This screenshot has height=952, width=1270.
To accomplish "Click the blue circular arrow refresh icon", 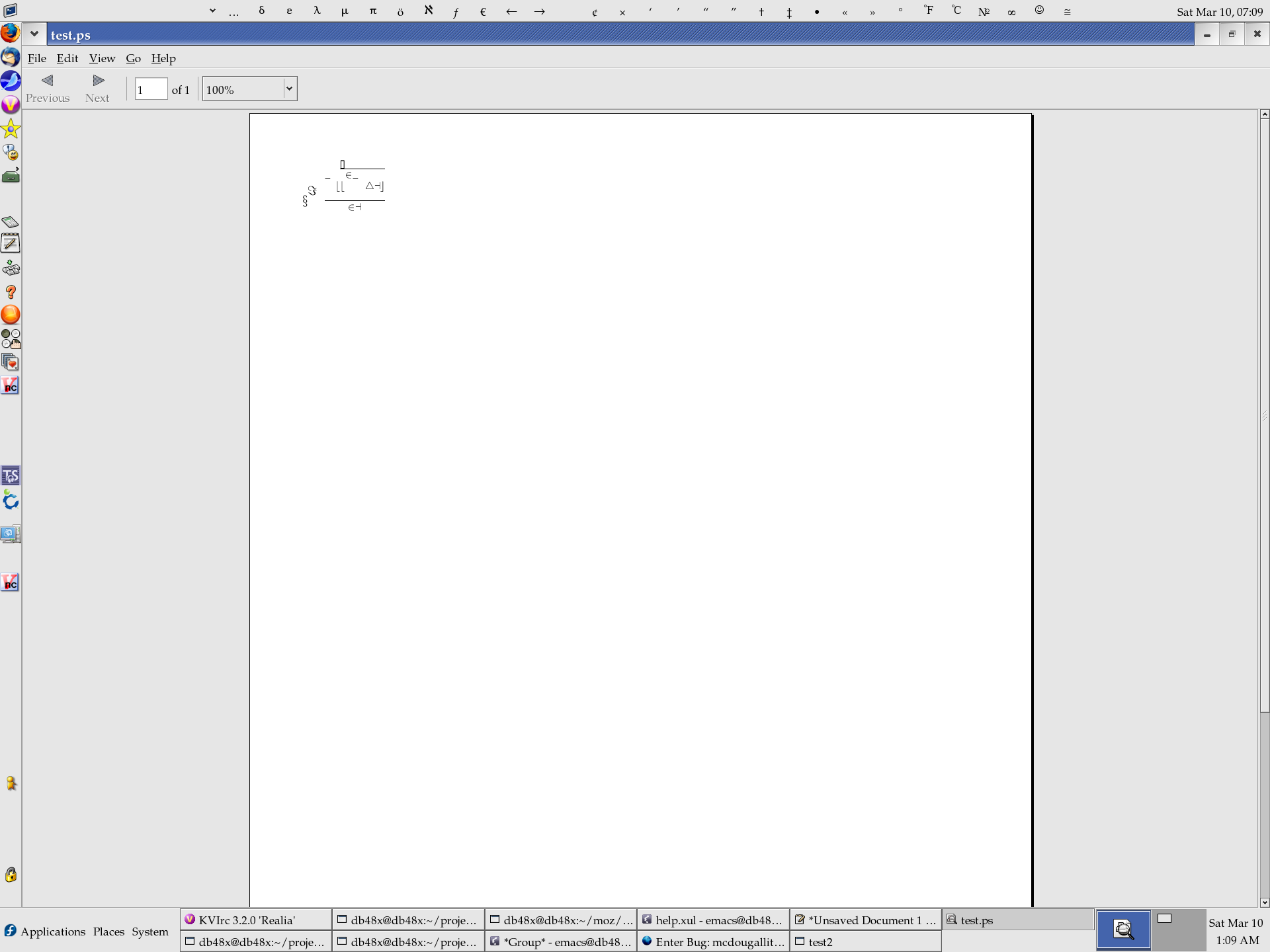I will click(x=11, y=500).
